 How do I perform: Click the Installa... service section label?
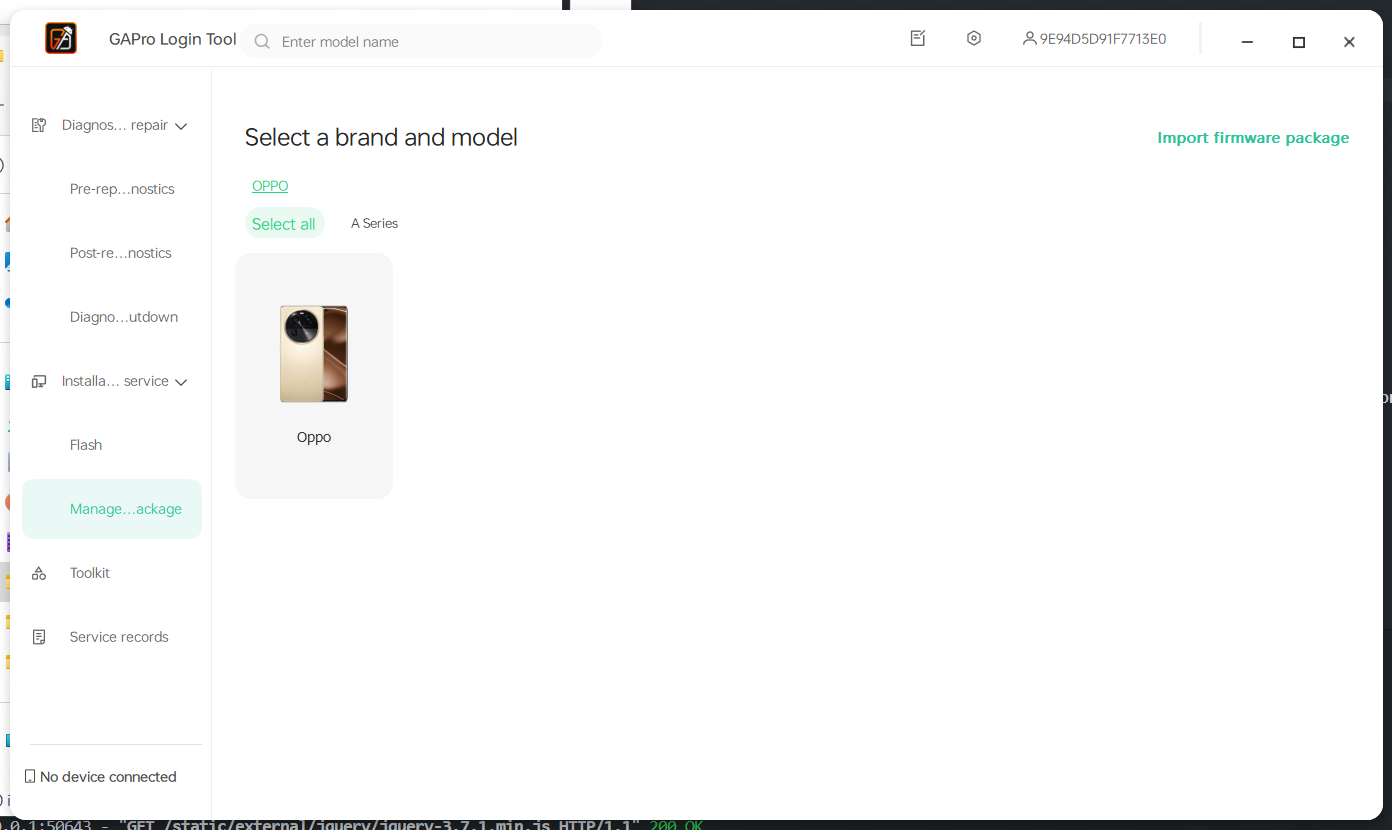pyautogui.click(x=115, y=381)
